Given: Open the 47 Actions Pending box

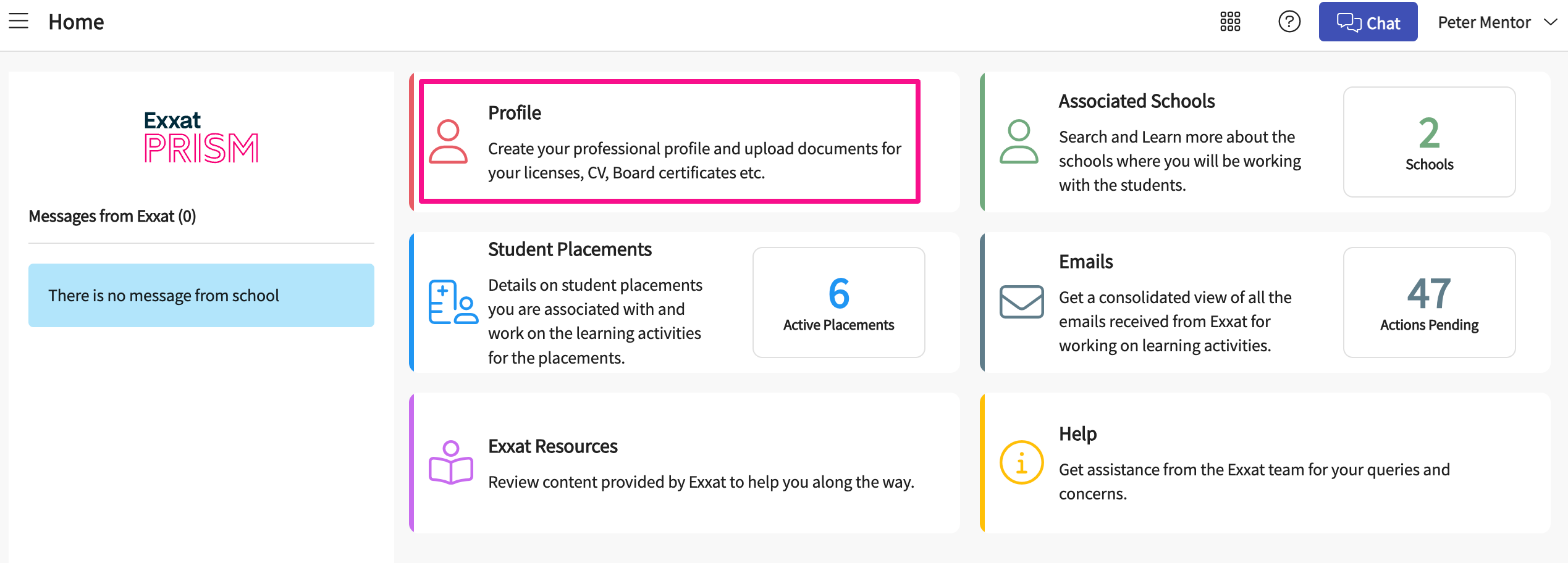Looking at the screenshot, I should coord(1429,302).
